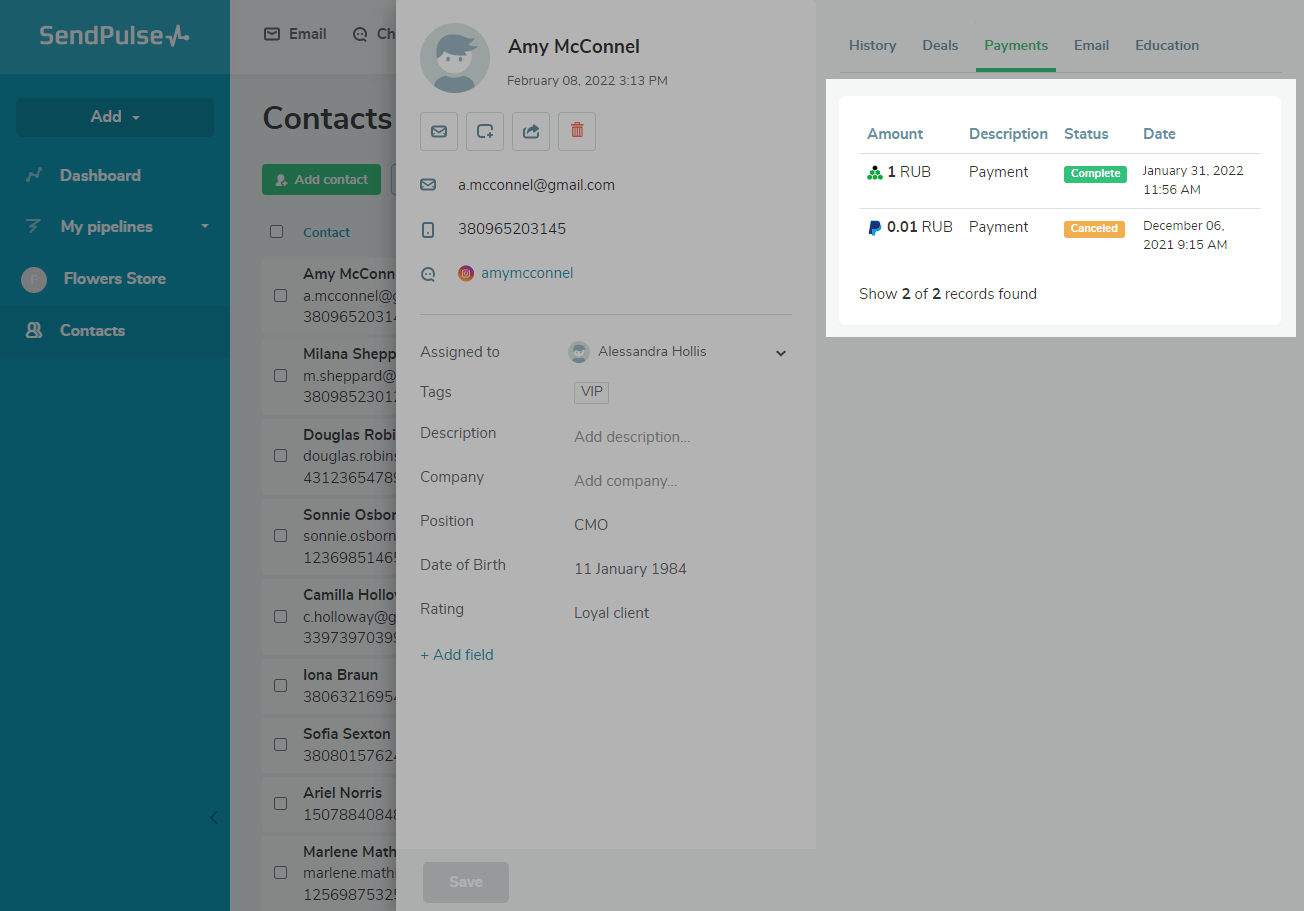Click the Assigned to name Alessandra Hollis
This screenshot has width=1304, height=911.
(652, 352)
